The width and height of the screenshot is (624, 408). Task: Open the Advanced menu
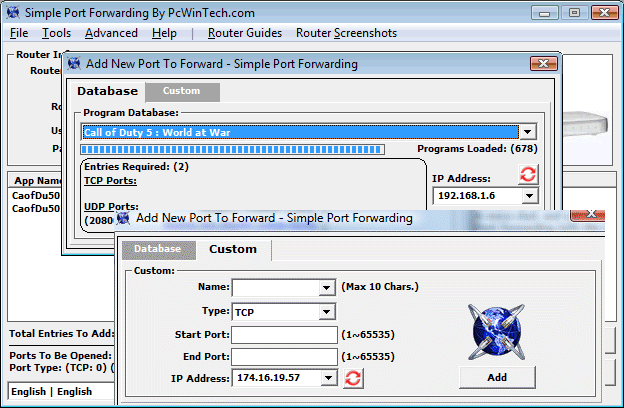(x=111, y=33)
